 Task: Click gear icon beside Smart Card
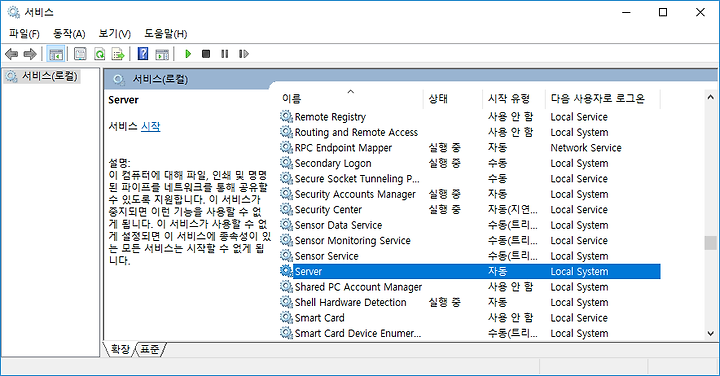pos(287,318)
